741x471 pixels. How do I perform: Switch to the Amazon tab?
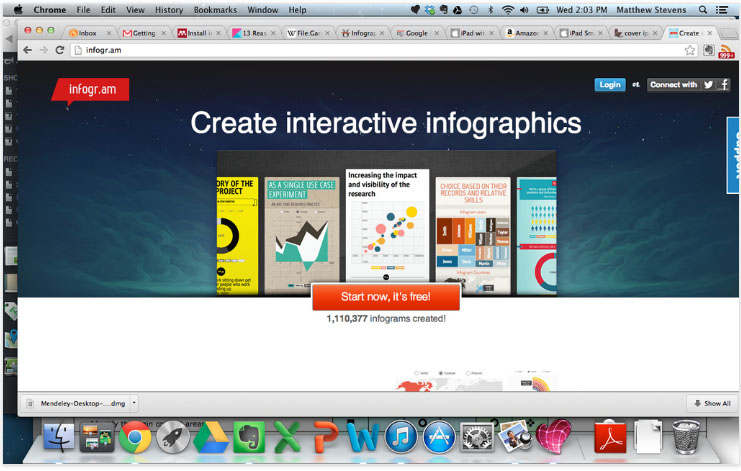tap(526, 33)
